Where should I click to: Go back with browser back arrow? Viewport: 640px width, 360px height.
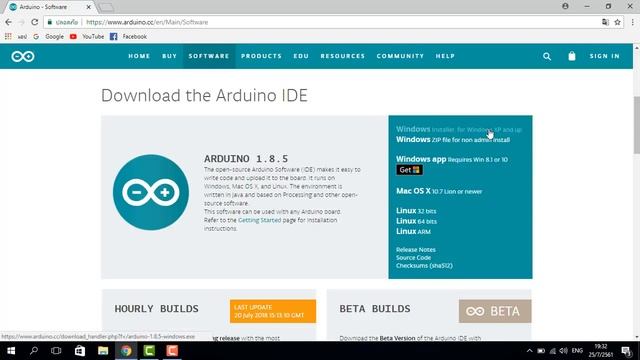(9, 22)
